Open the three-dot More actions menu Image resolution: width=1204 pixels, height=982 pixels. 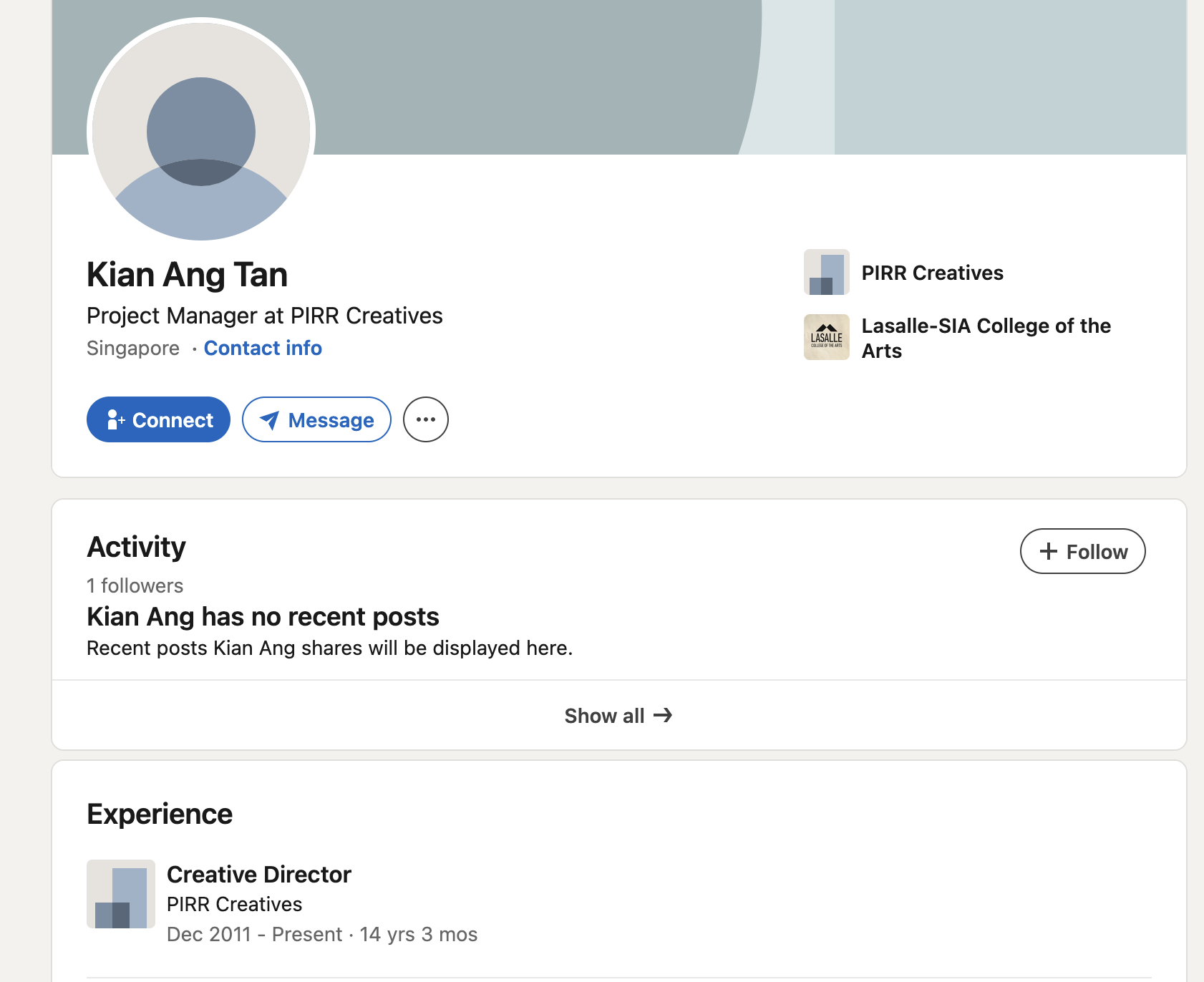point(426,419)
